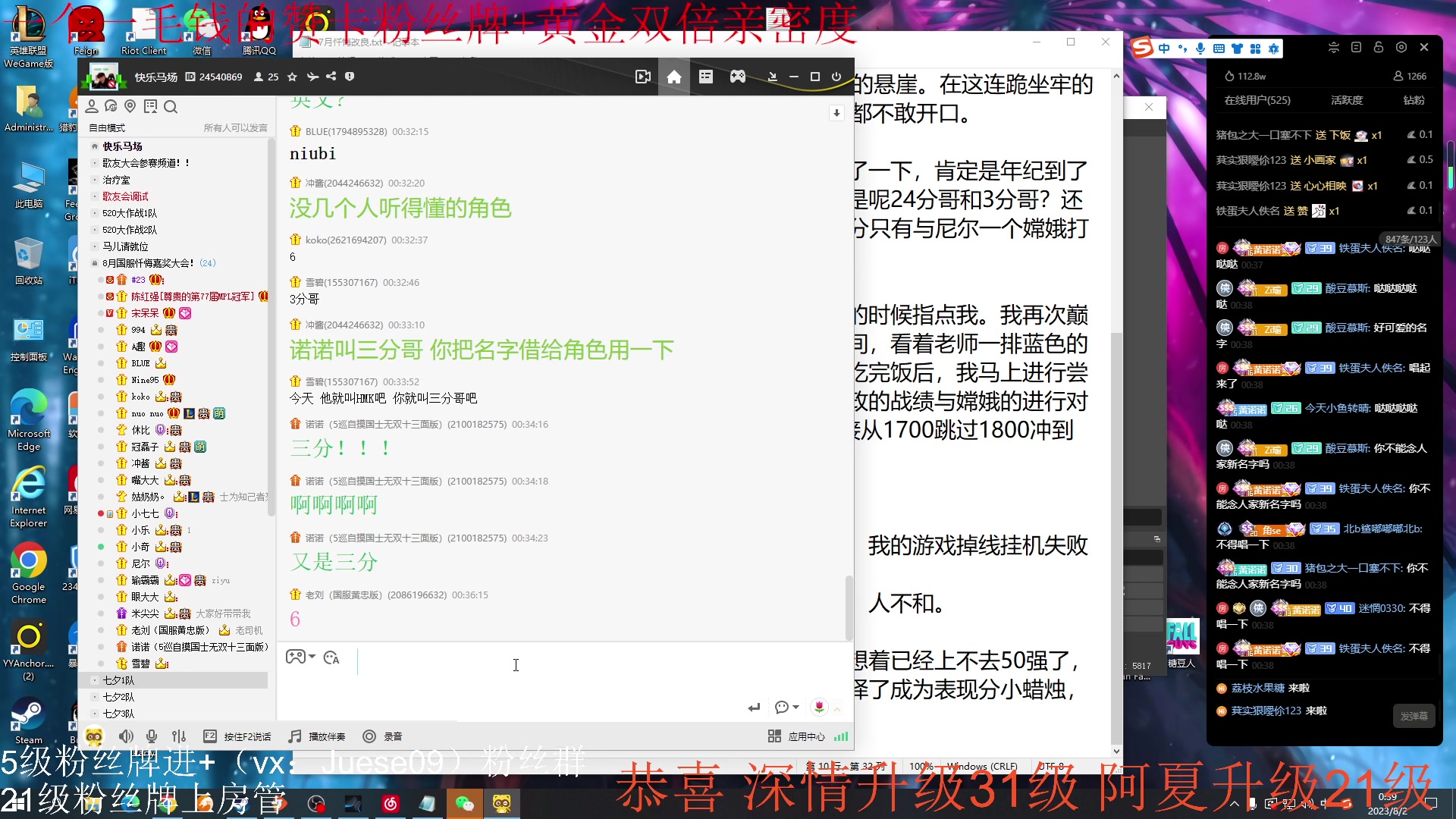
Task: Toggle the speaker volume icon
Action: tap(126, 736)
